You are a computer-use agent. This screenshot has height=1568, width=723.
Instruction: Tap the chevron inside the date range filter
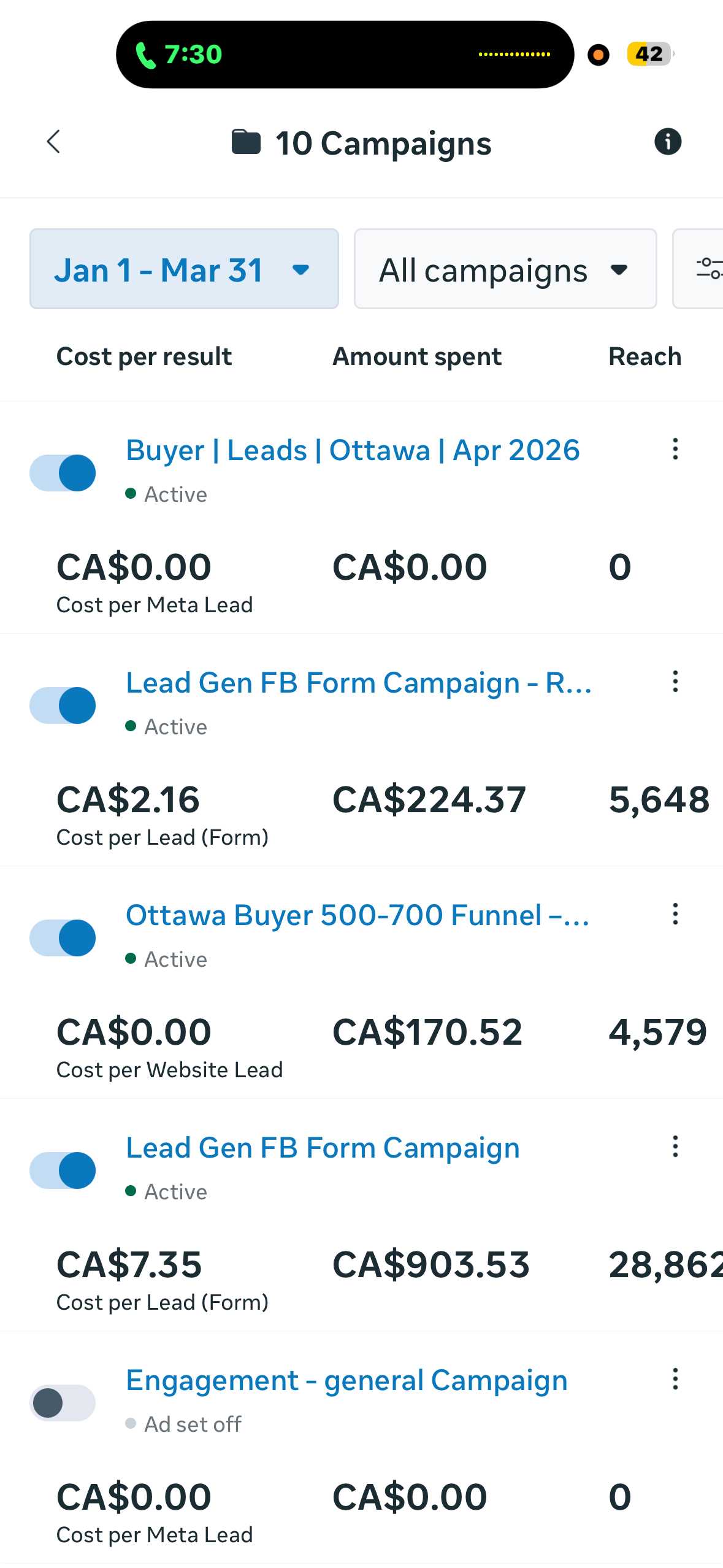pos(300,270)
